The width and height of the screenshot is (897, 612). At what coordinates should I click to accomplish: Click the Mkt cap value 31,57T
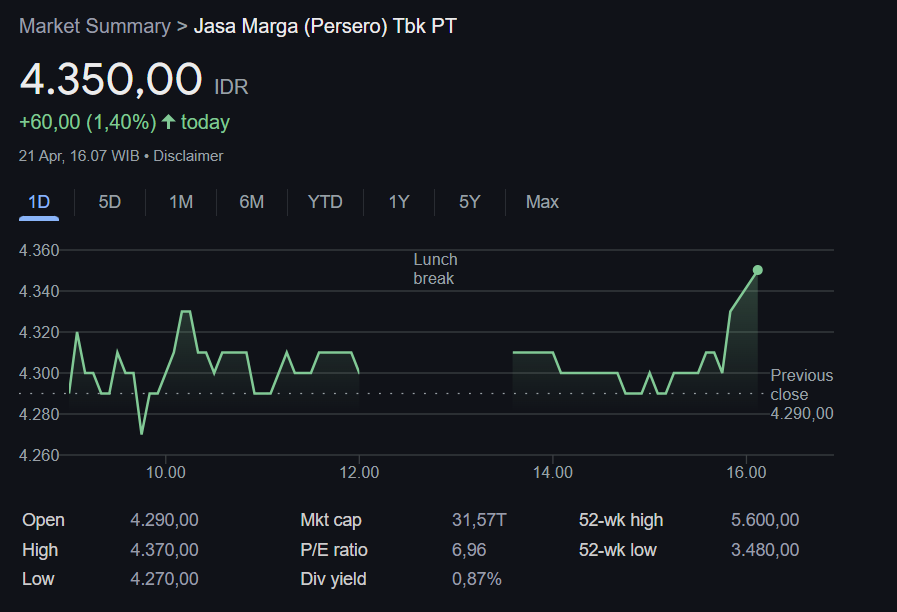[x=479, y=520]
